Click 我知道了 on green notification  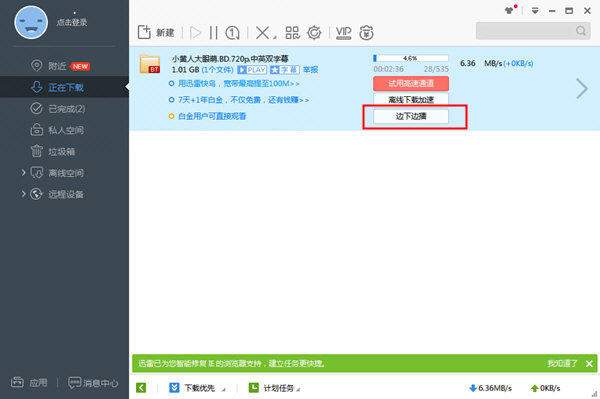(x=562, y=363)
